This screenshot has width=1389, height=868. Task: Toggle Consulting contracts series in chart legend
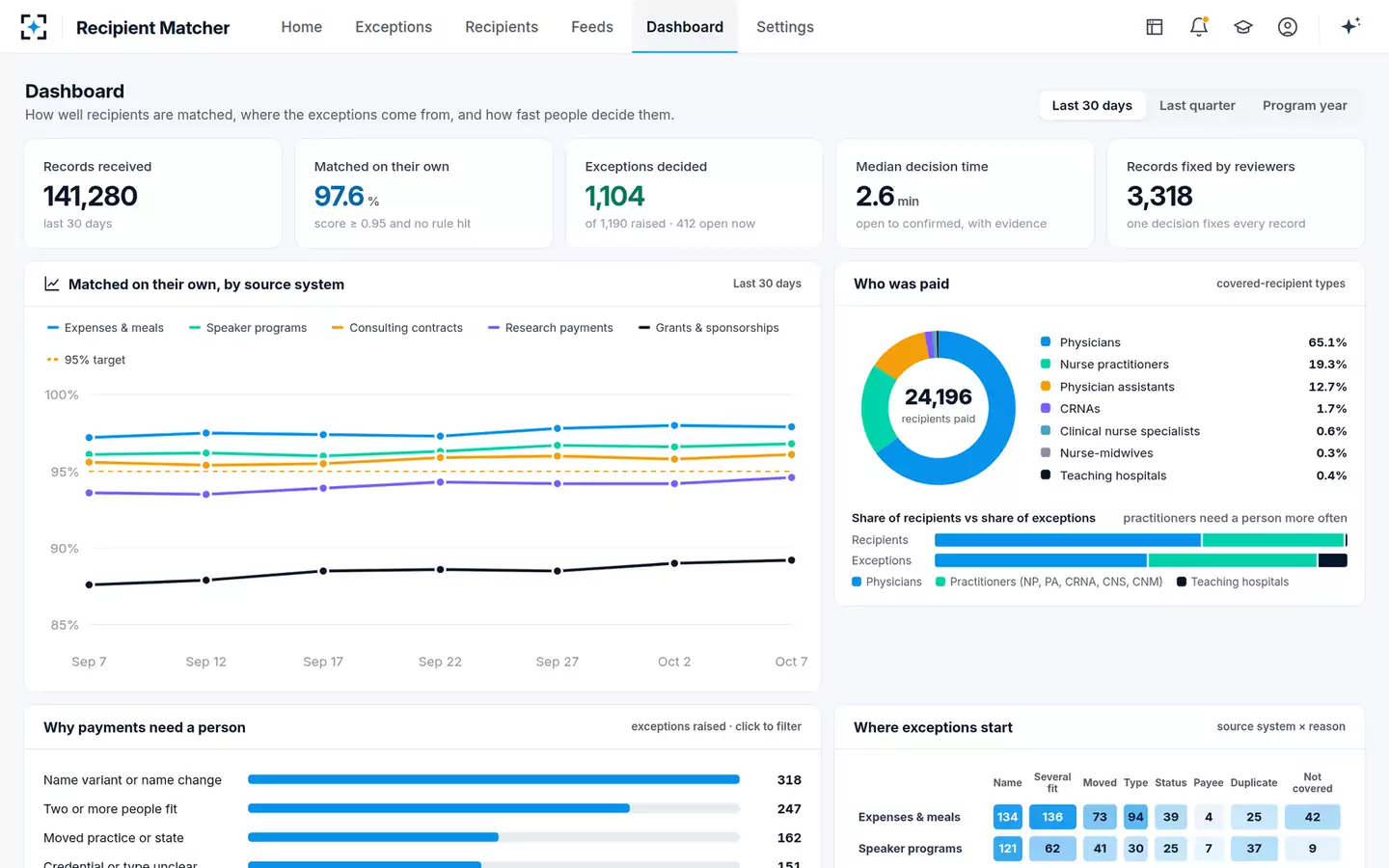point(396,328)
